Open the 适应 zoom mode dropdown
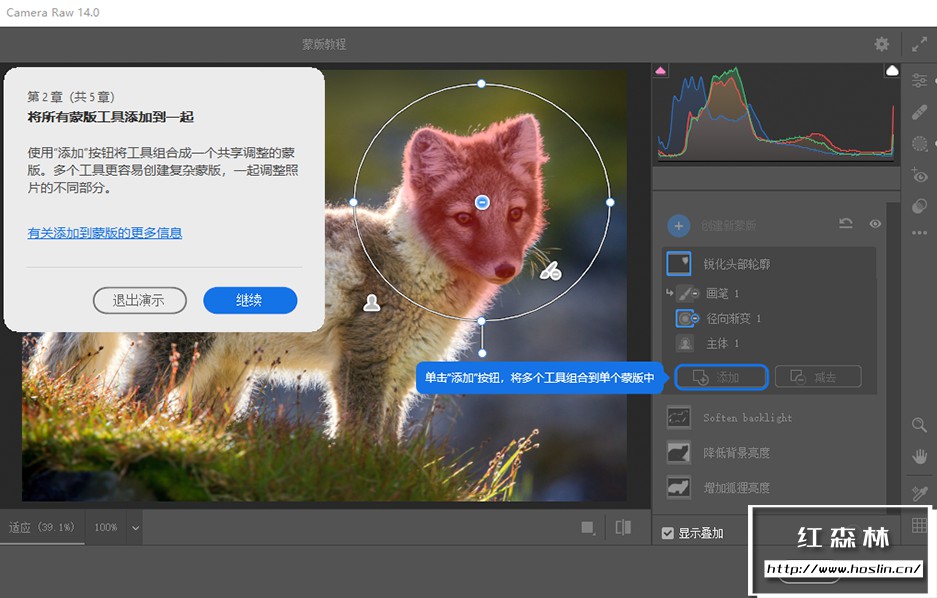The width and height of the screenshot is (937, 598). click(x=43, y=527)
